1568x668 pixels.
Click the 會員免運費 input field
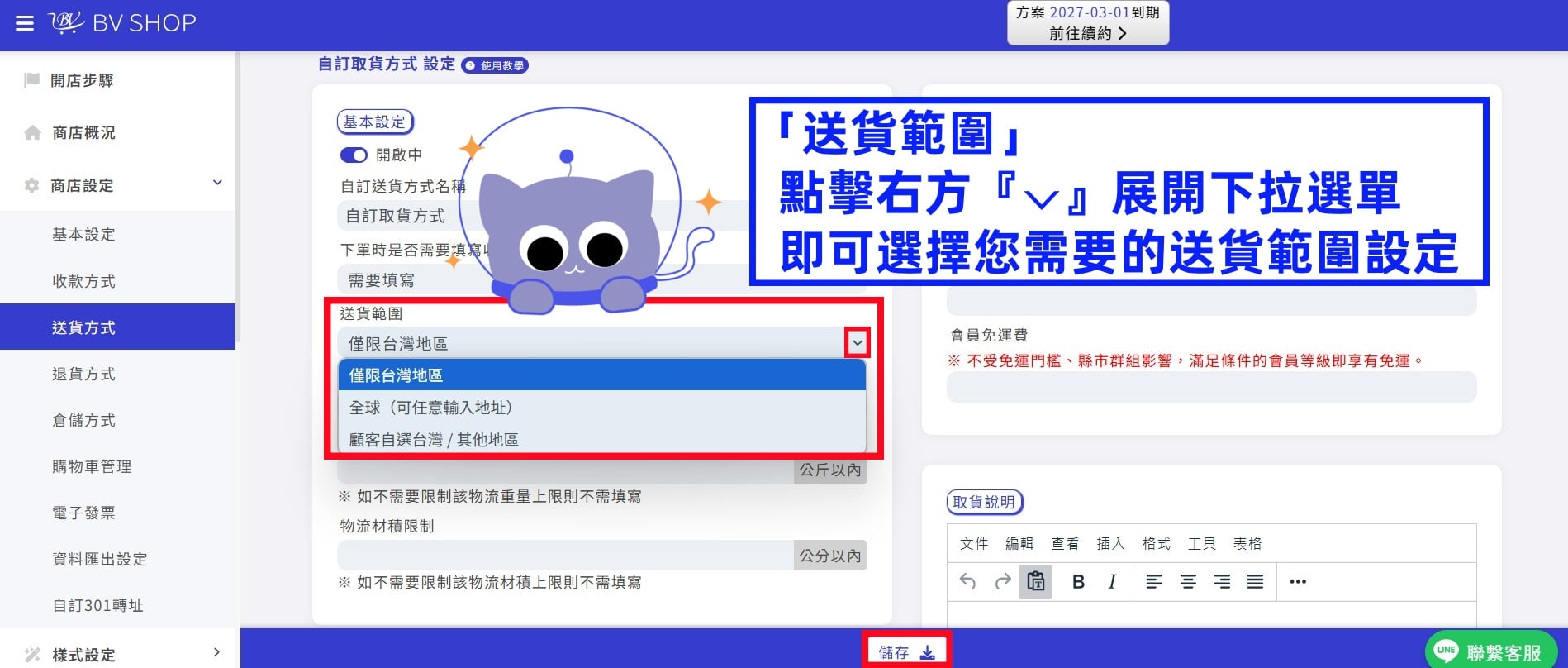click(1211, 387)
